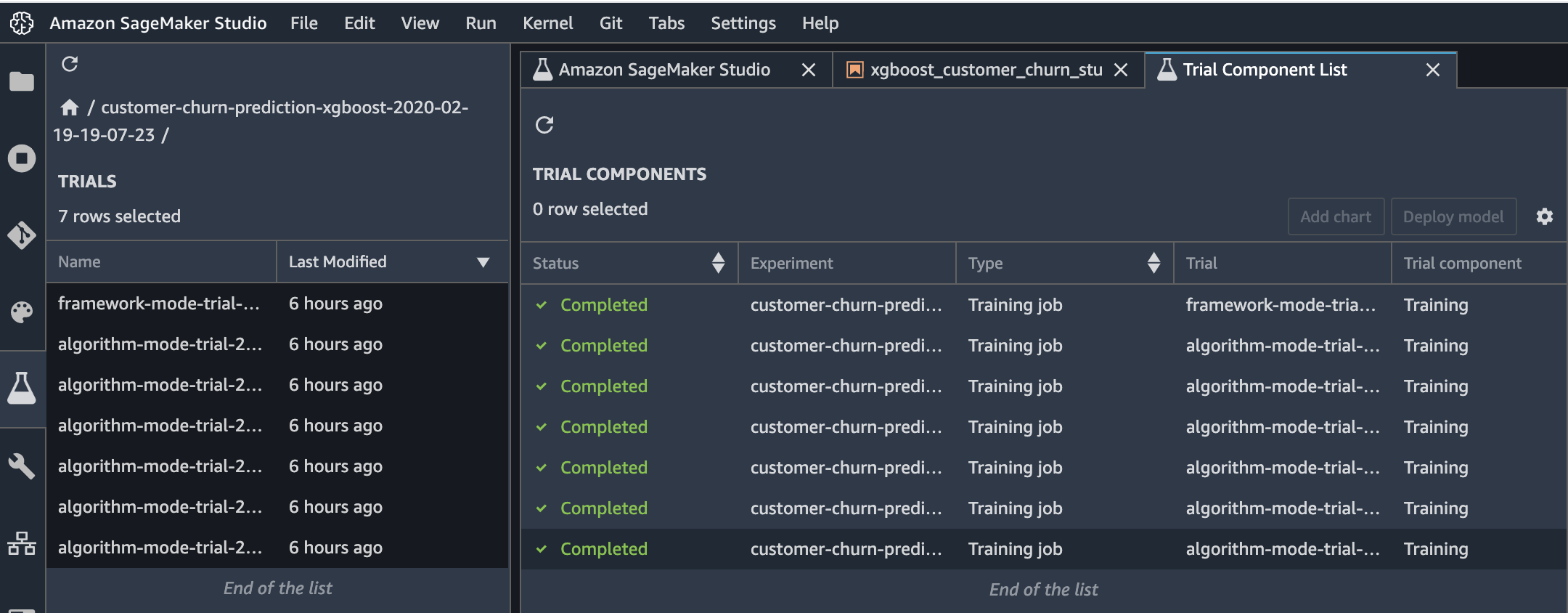Sort trials by Last Modified arrow
Image resolution: width=1568 pixels, height=613 pixels.
pos(483,262)
